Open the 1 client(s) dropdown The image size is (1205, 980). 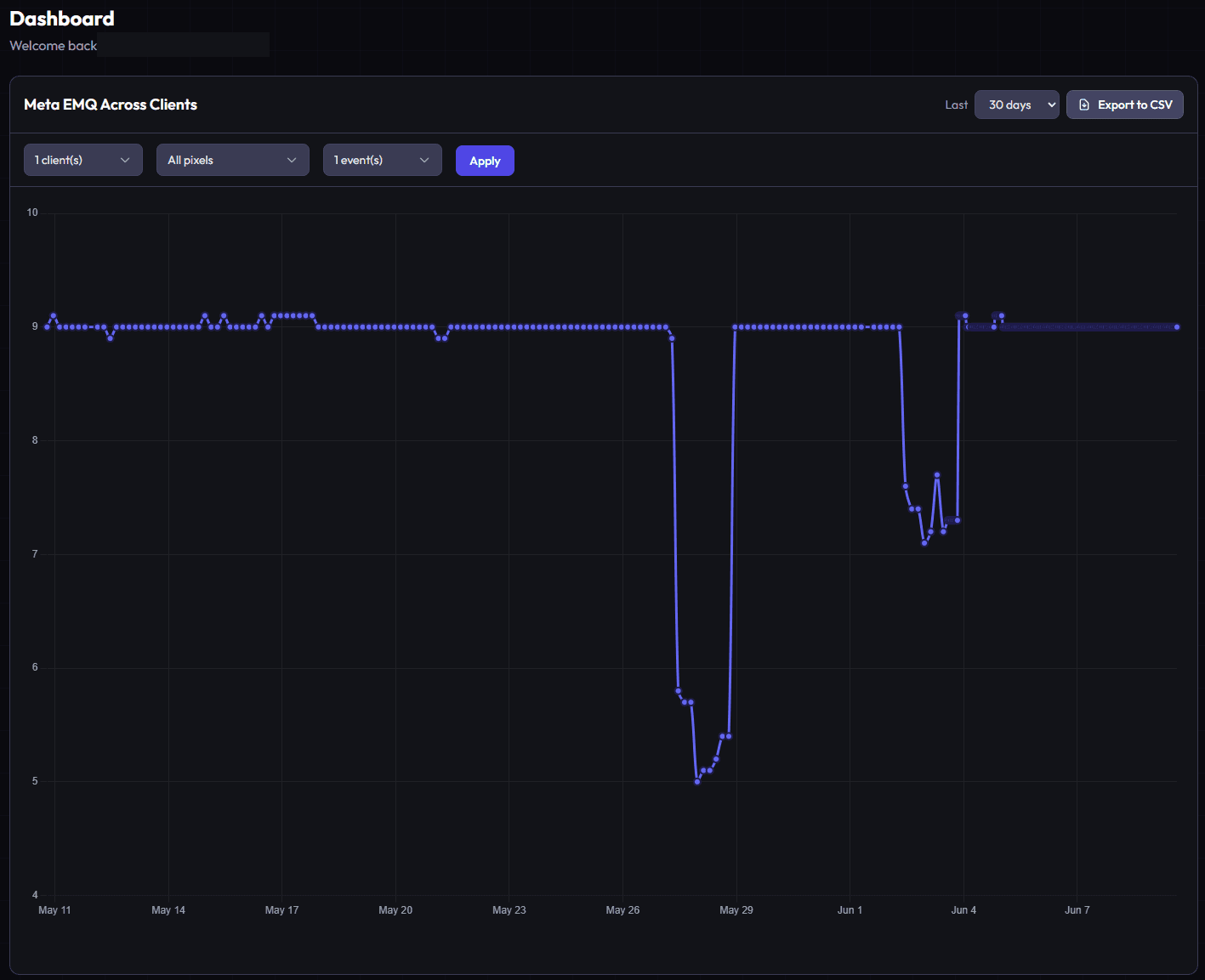[83, 160]
